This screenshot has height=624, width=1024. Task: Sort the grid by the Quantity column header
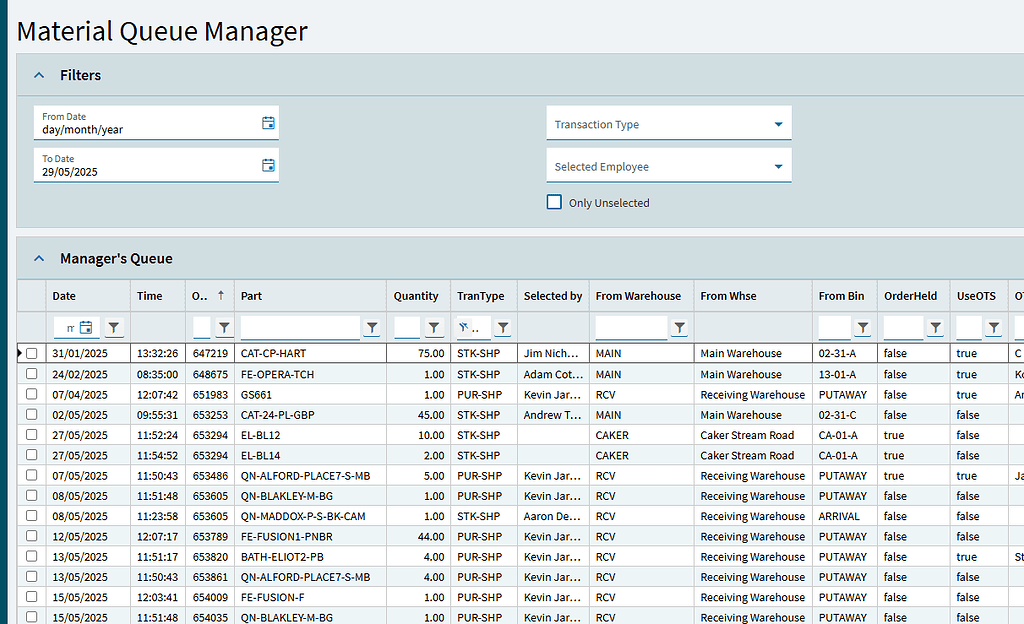[416, 295]
